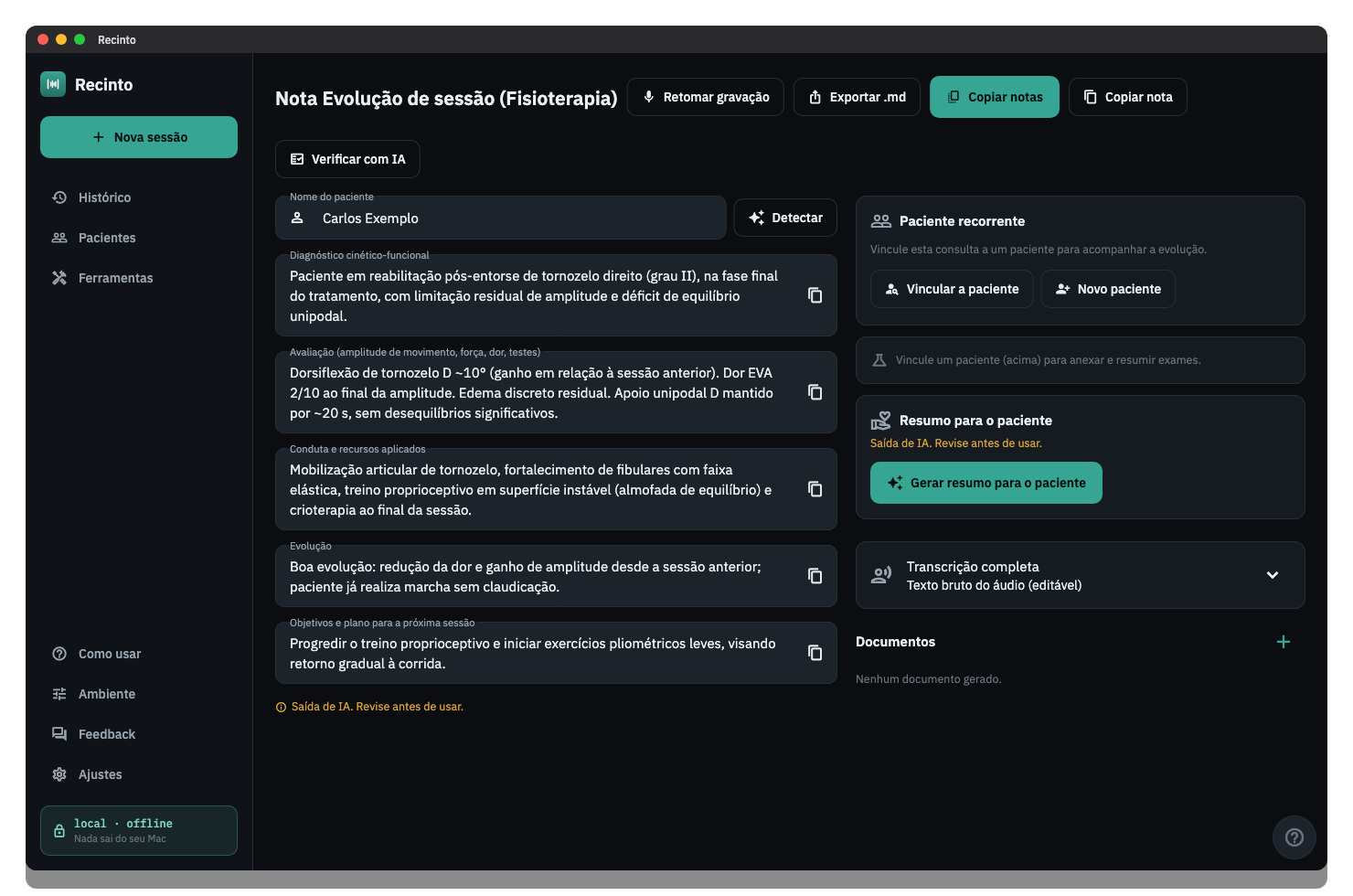The image size is (1353, 896).
Task: Open Como usar help page
Action: [x=139, y=654]
